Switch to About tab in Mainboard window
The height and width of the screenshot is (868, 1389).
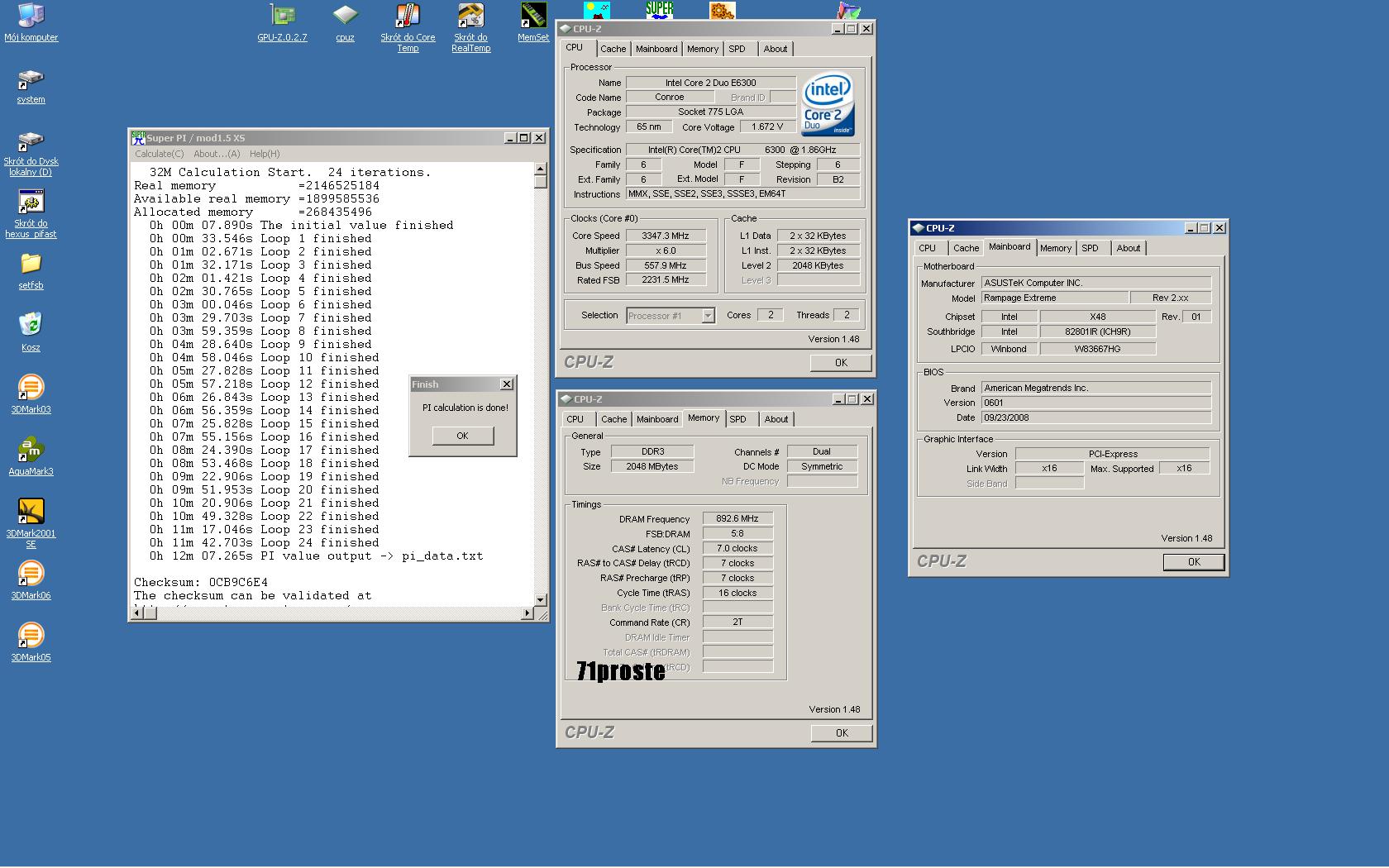coord(1128,248)
